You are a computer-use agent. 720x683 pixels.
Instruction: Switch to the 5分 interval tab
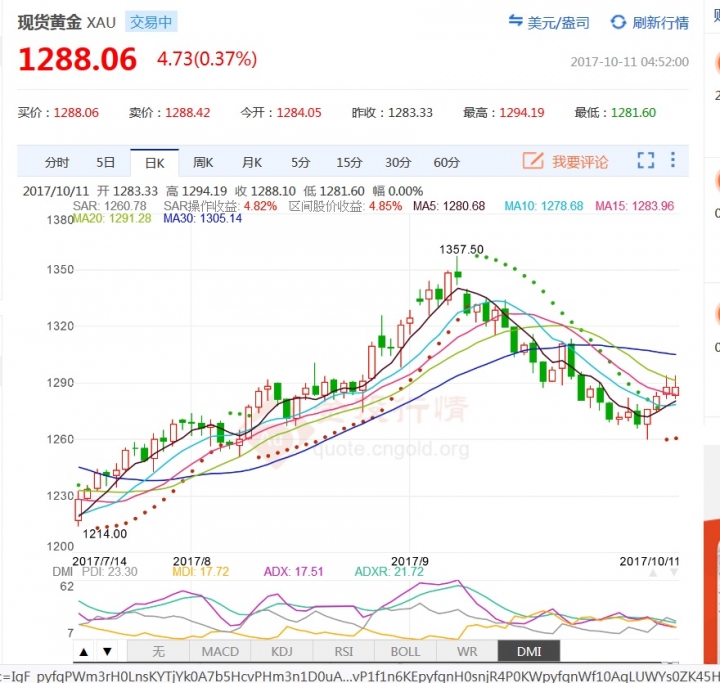click(300, 163)
